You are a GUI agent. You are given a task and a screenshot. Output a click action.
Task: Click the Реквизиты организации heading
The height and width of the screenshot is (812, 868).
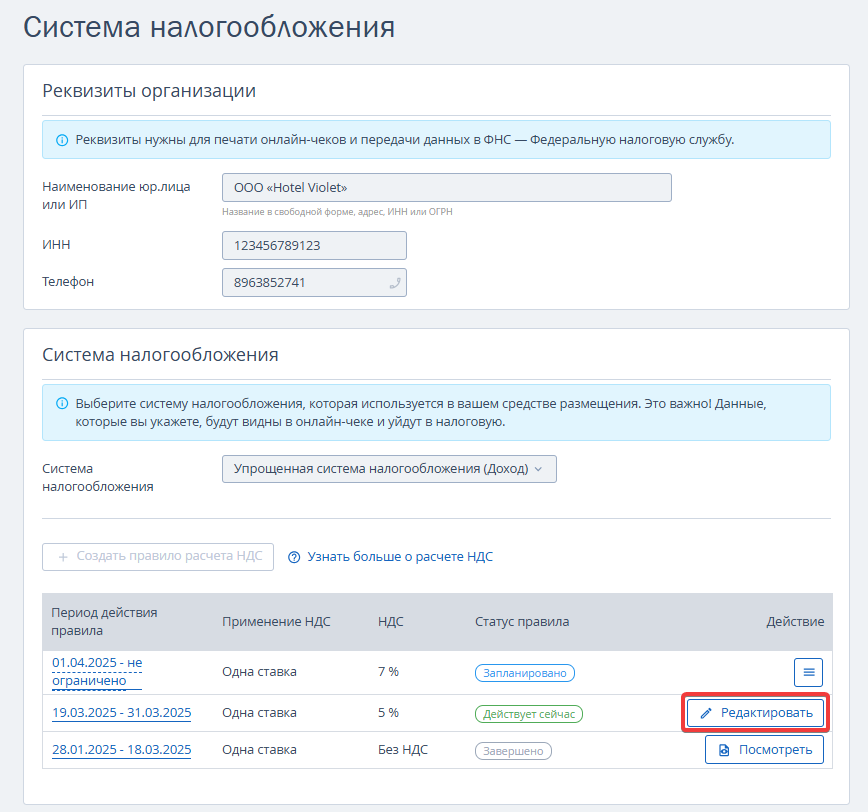coord(149,90)
